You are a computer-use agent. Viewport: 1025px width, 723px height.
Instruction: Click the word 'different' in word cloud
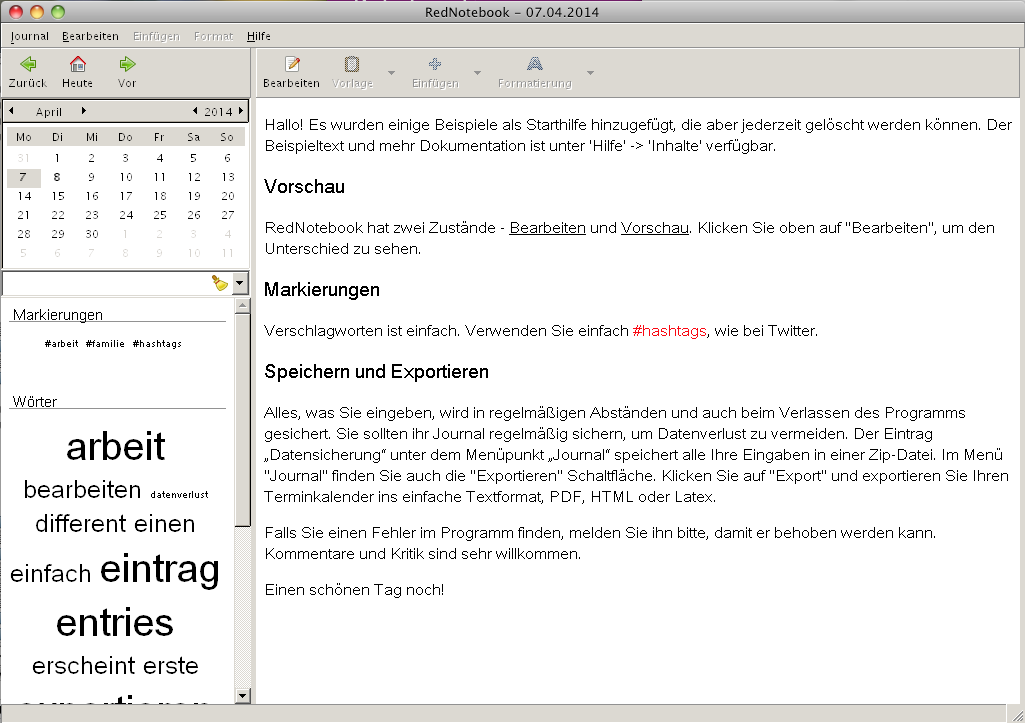click(80, 524)
